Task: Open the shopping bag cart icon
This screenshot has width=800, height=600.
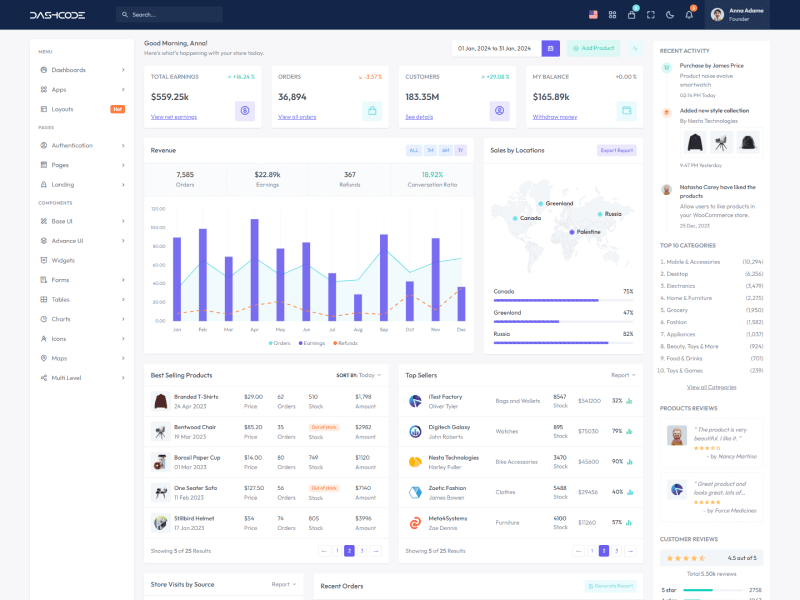Action: pos(631,15)
